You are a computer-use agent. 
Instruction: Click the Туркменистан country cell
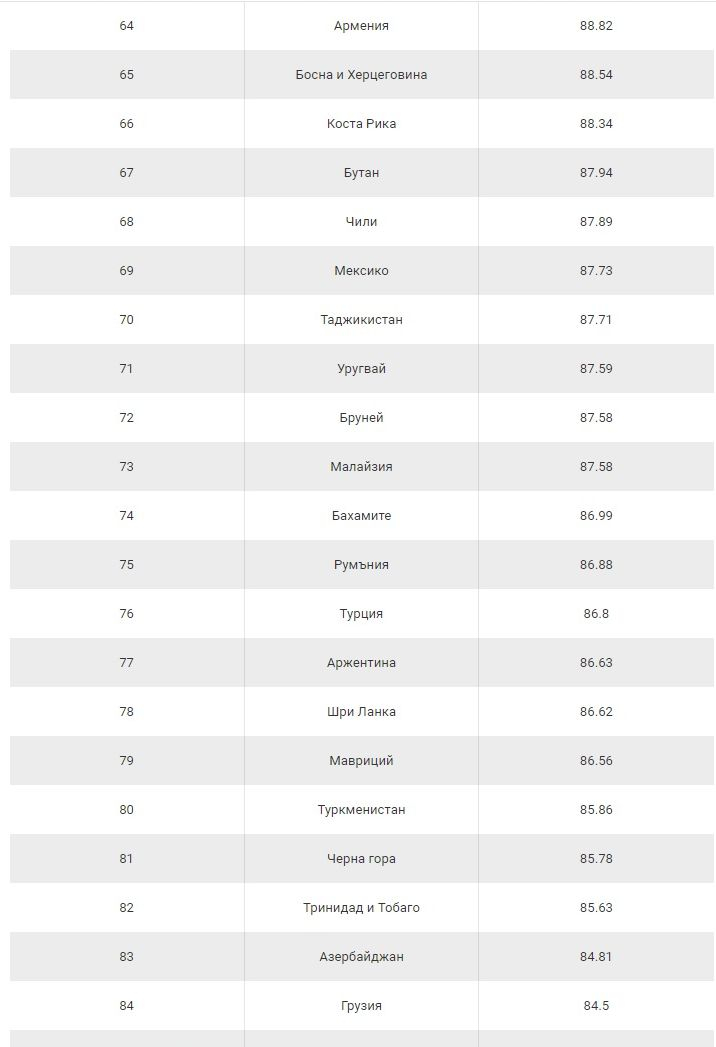[361, 809]
